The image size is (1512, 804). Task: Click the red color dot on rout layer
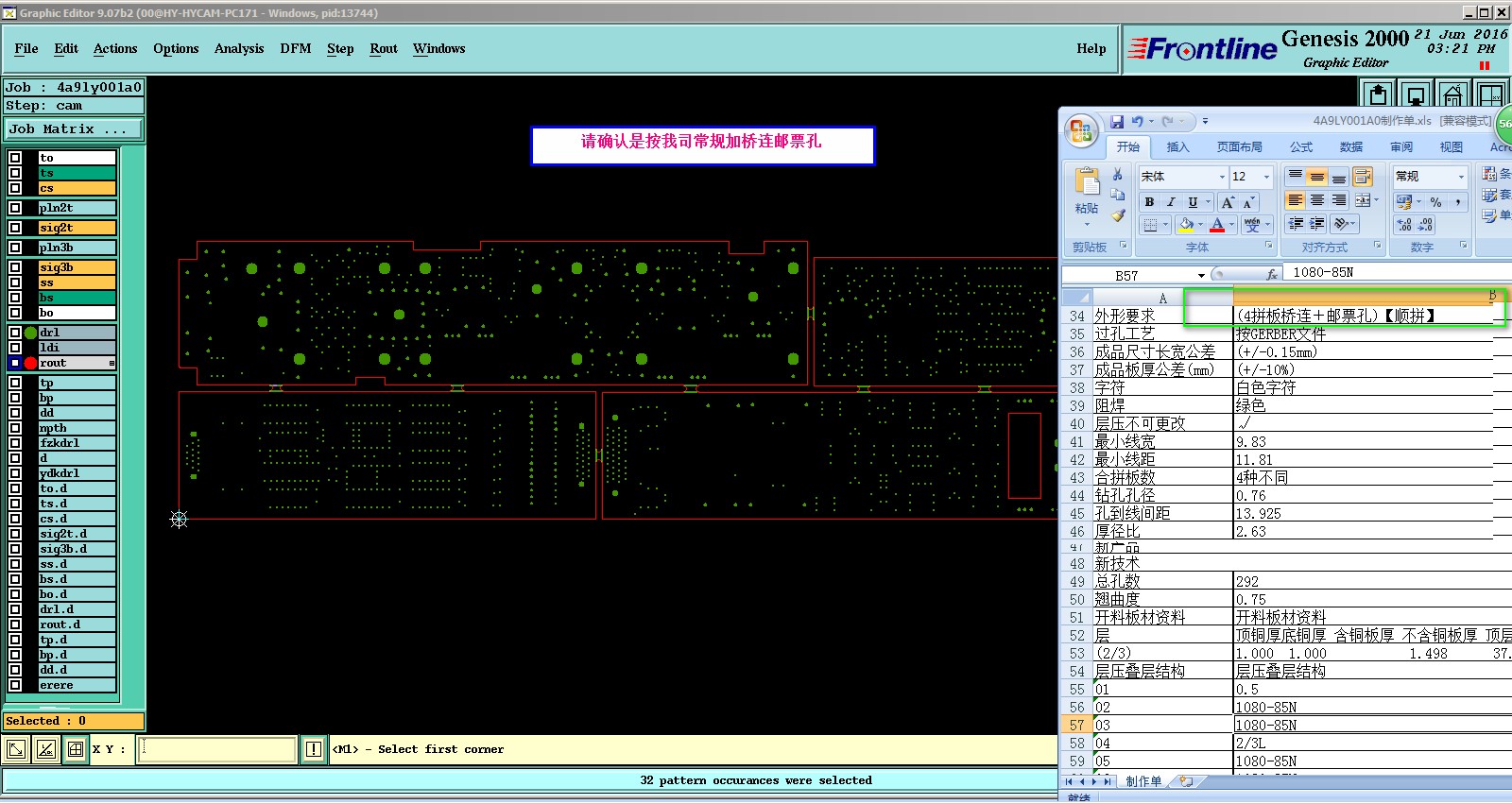pos(30,363)
